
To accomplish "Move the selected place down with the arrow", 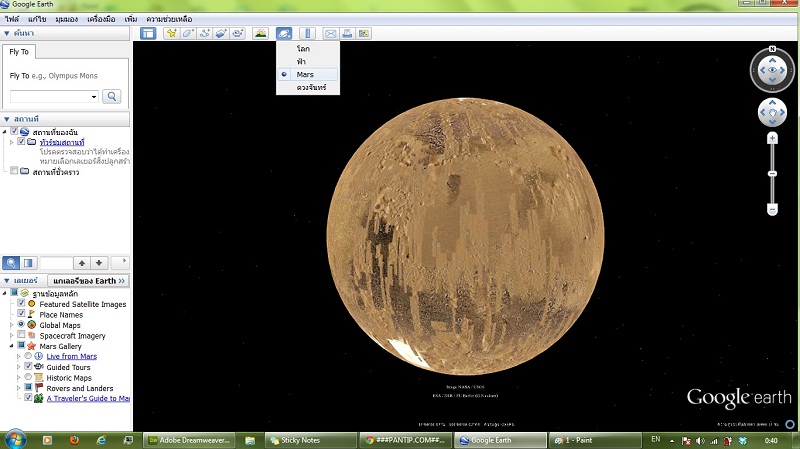I will [x=99, y=263].
